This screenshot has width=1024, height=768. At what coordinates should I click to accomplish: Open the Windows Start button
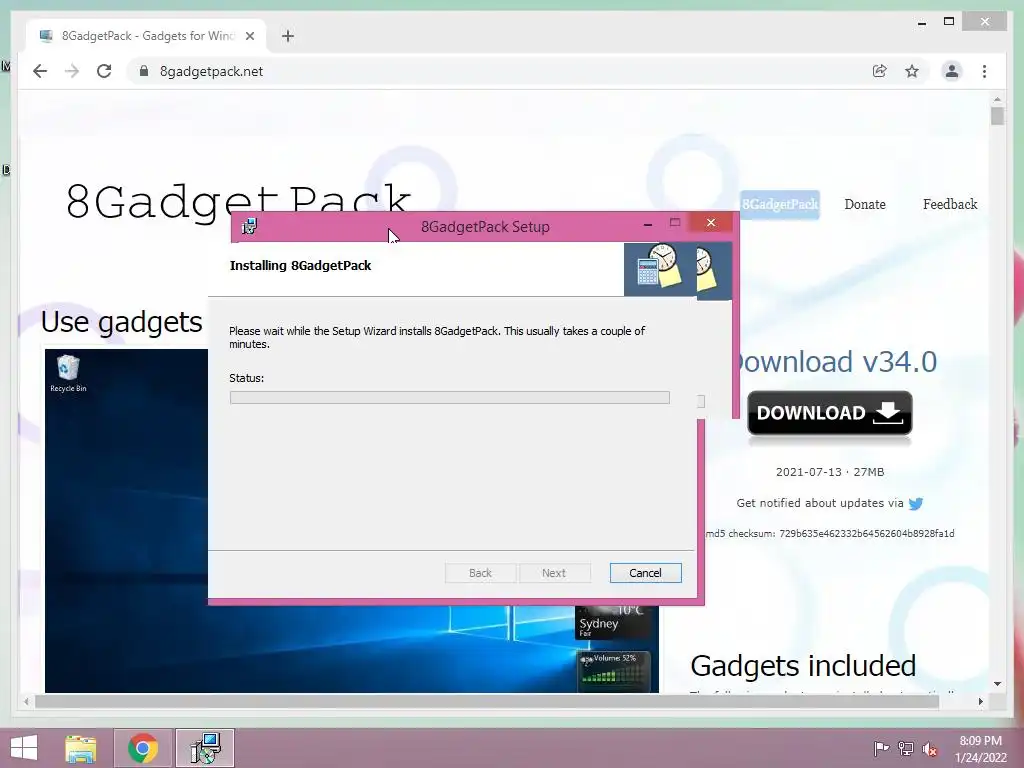(24, 748)
